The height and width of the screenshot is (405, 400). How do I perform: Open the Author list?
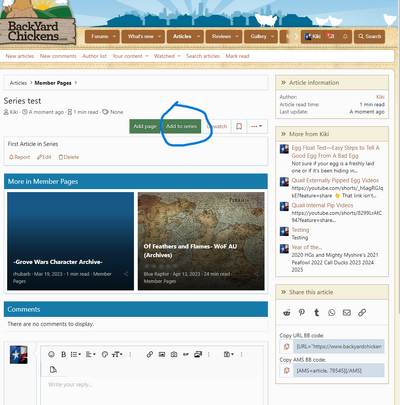94,56
